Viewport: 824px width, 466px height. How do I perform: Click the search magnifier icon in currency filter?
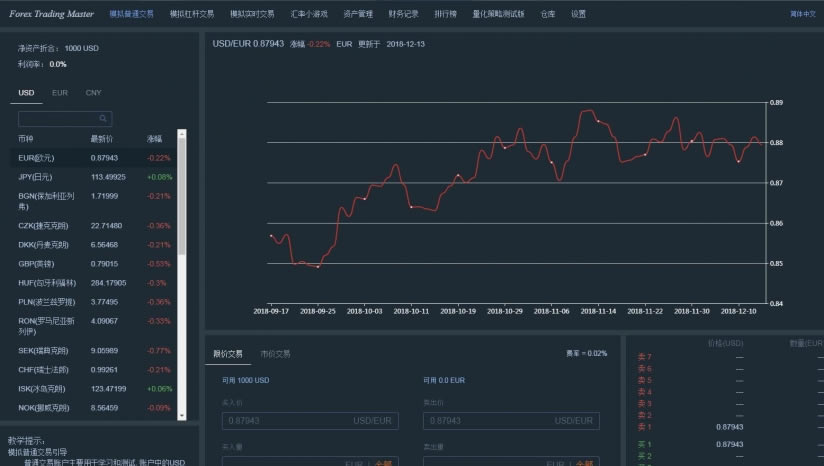[103, 119]
